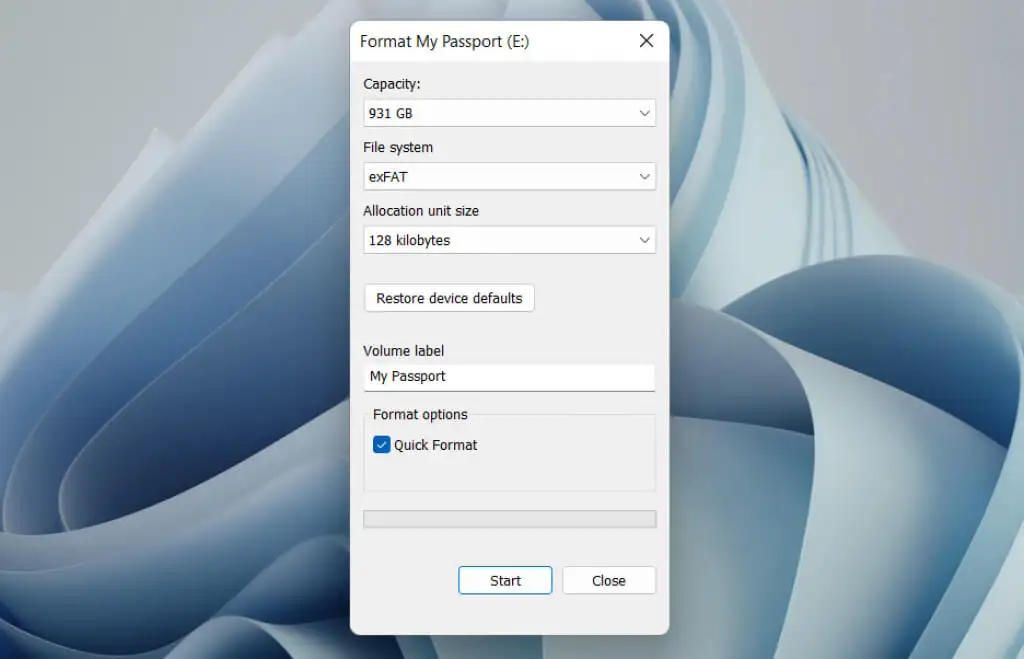Click the "Capacity:" label
Screen dimensions: 1024x659
pyautogui.click(x=392, y=84)
